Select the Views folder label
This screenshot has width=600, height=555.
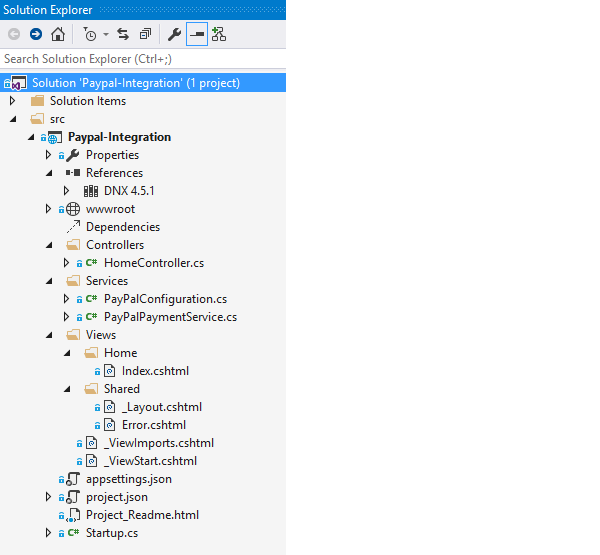click(101, 335)
